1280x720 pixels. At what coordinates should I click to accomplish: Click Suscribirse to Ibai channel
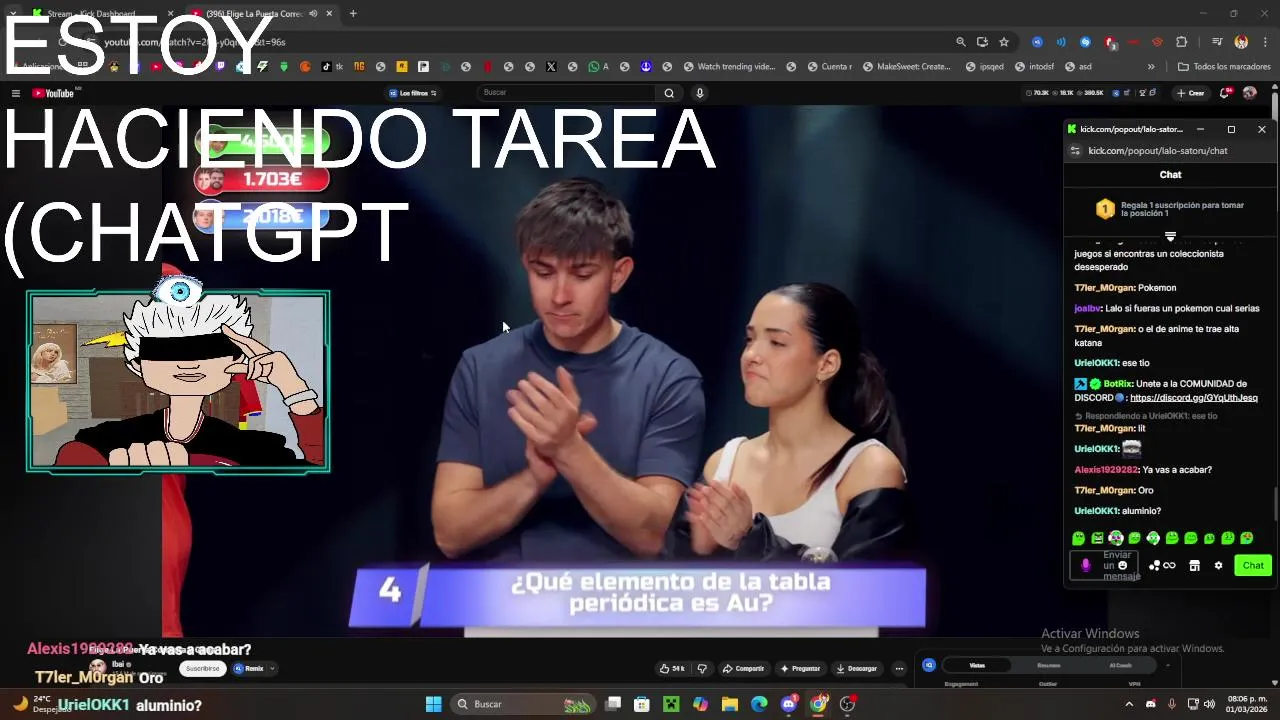pos(202,668)
